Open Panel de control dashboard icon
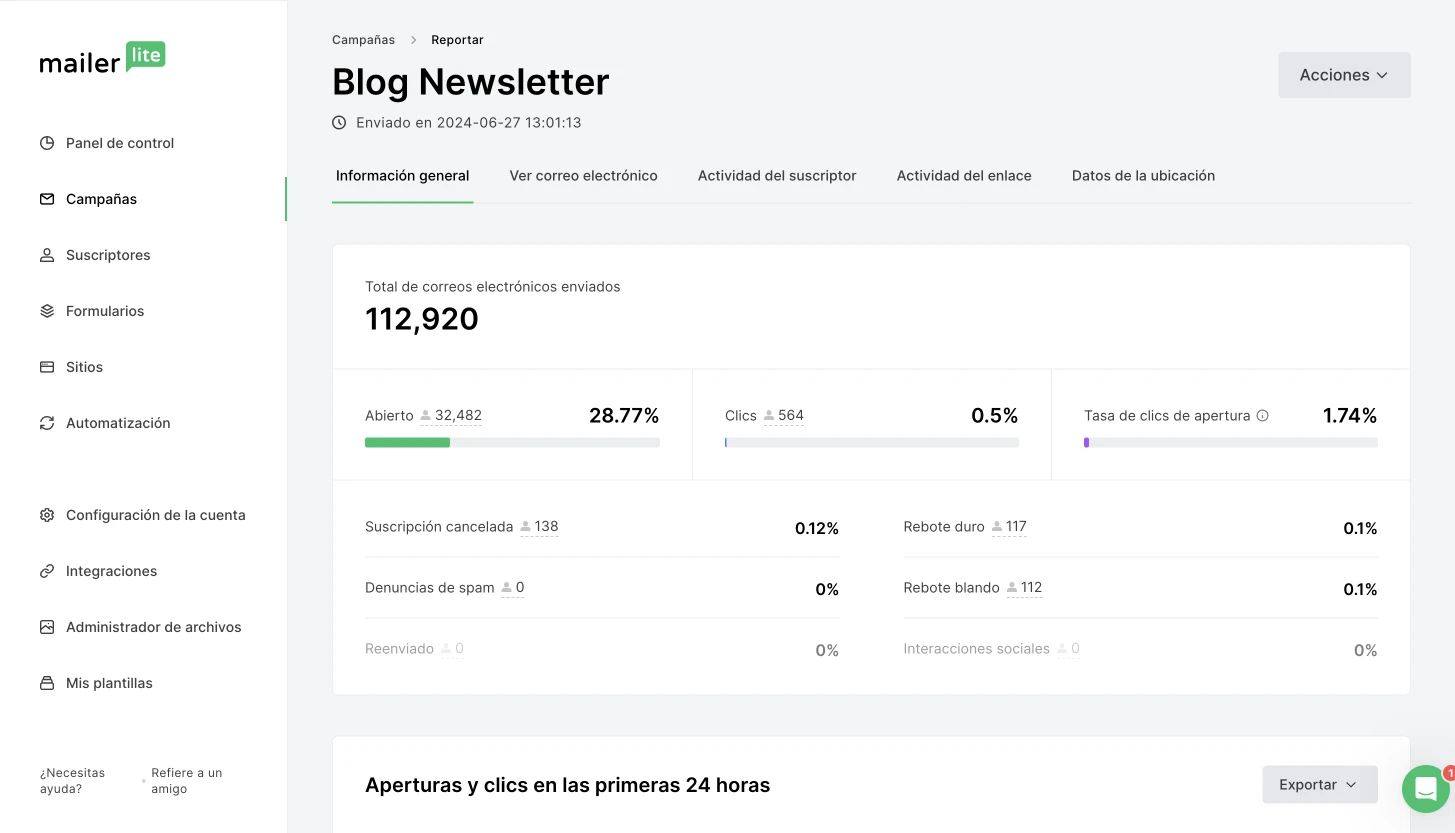This screenshot has height=833, width=1455. click(47, 143)
